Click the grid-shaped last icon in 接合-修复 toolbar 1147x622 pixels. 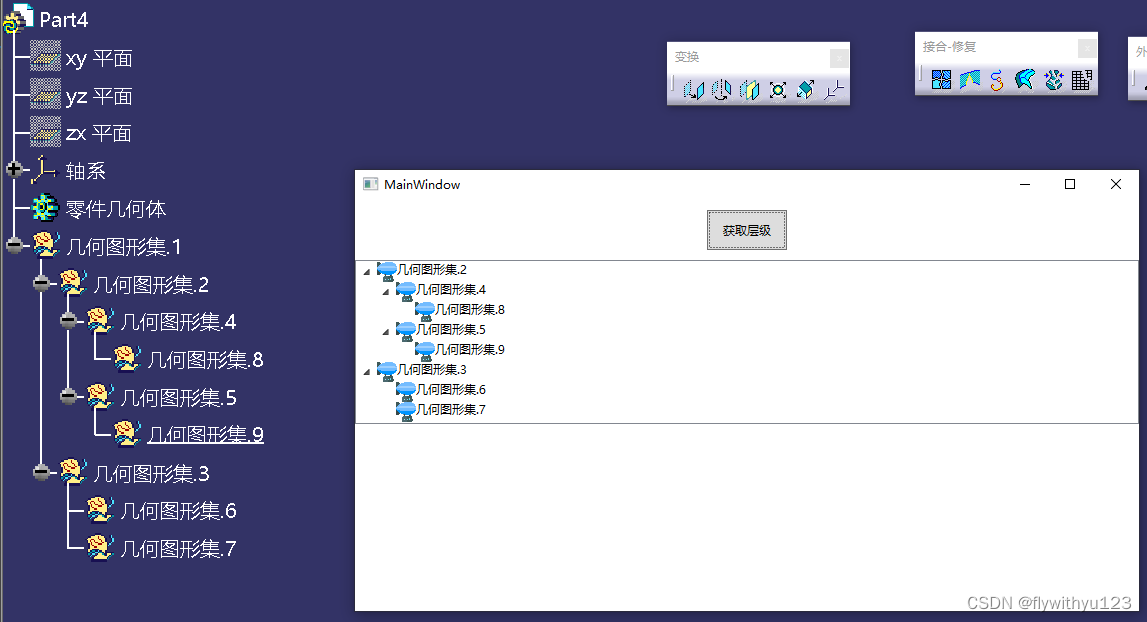point(1081,80)
